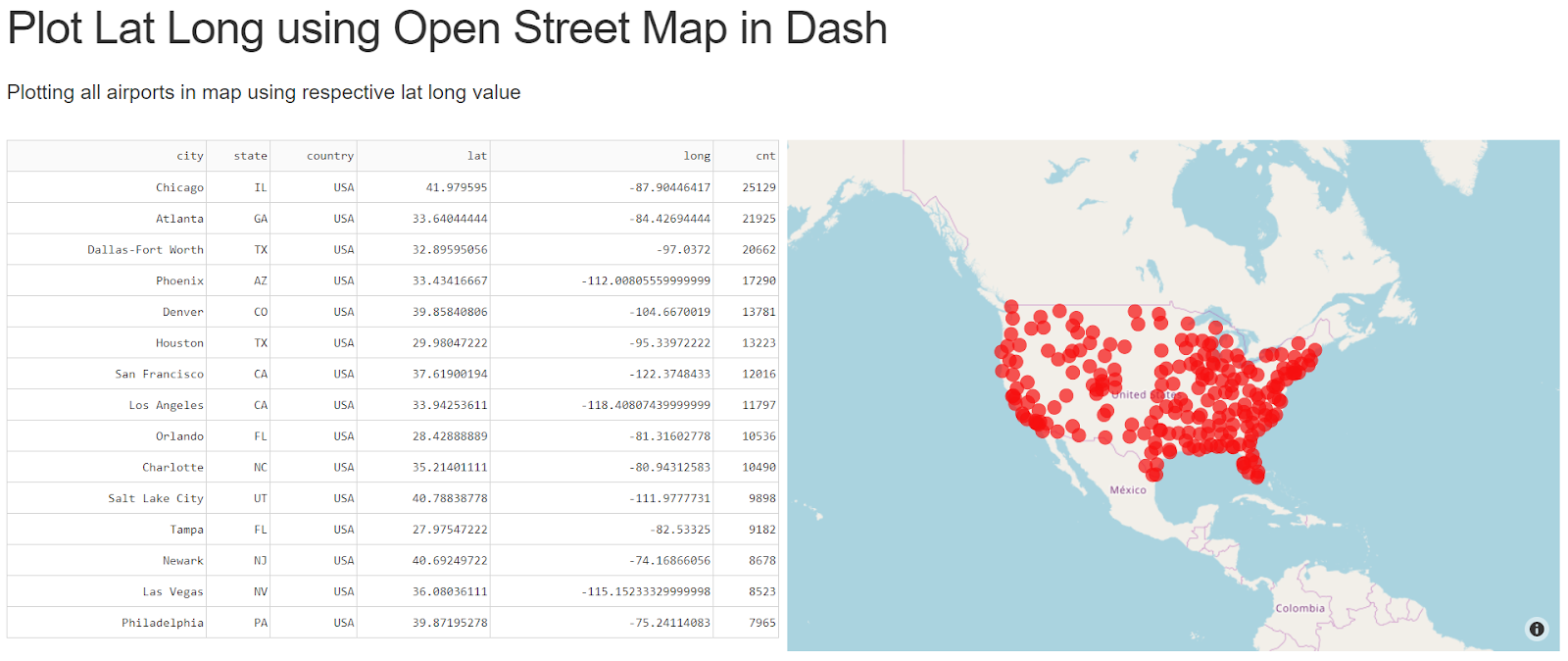The height and width of the screenshot is (661, 1568).
Task: Select the Dallas-Fort Worth city cell
Action: click(x=107, y=250)
